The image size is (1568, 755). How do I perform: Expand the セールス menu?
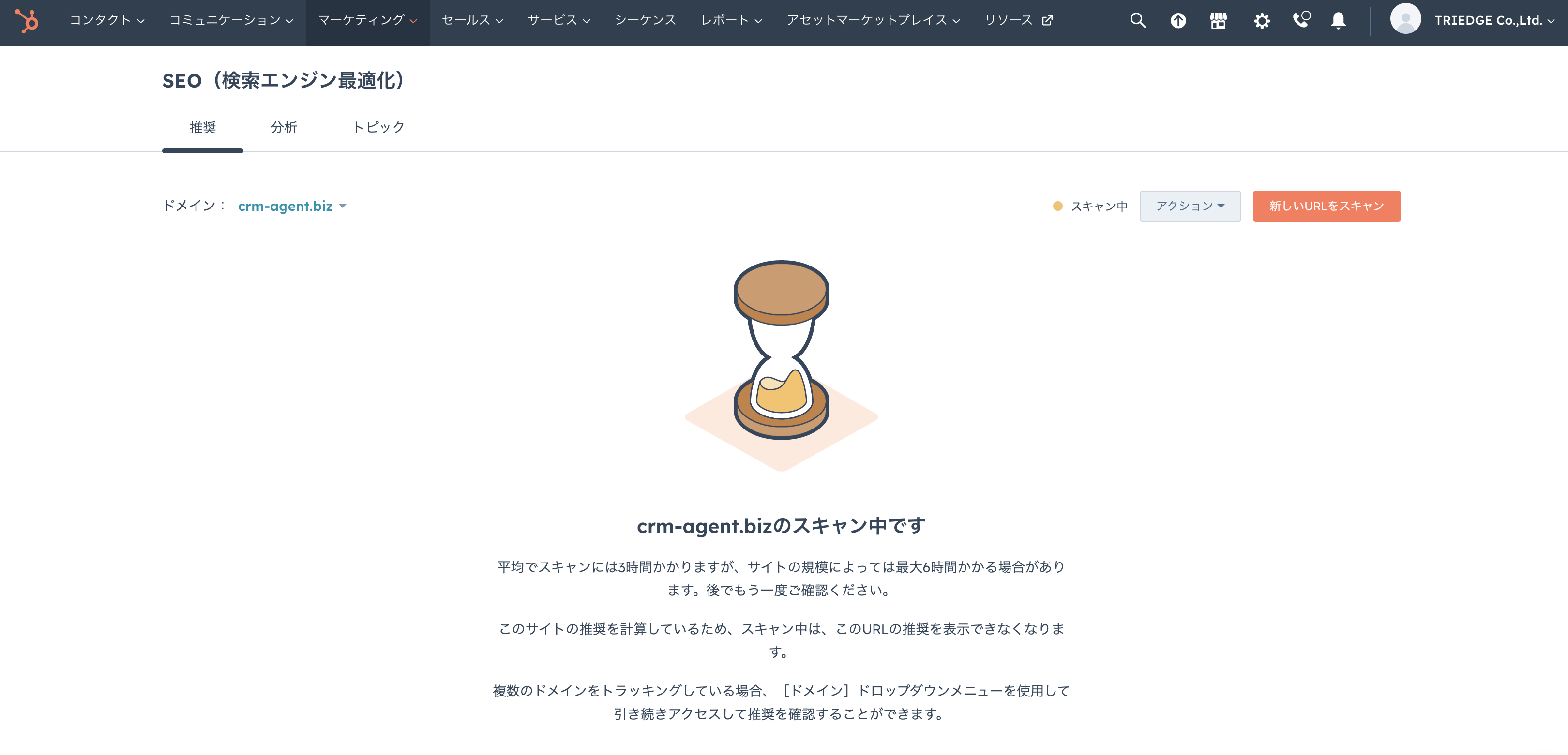point(472,21)
